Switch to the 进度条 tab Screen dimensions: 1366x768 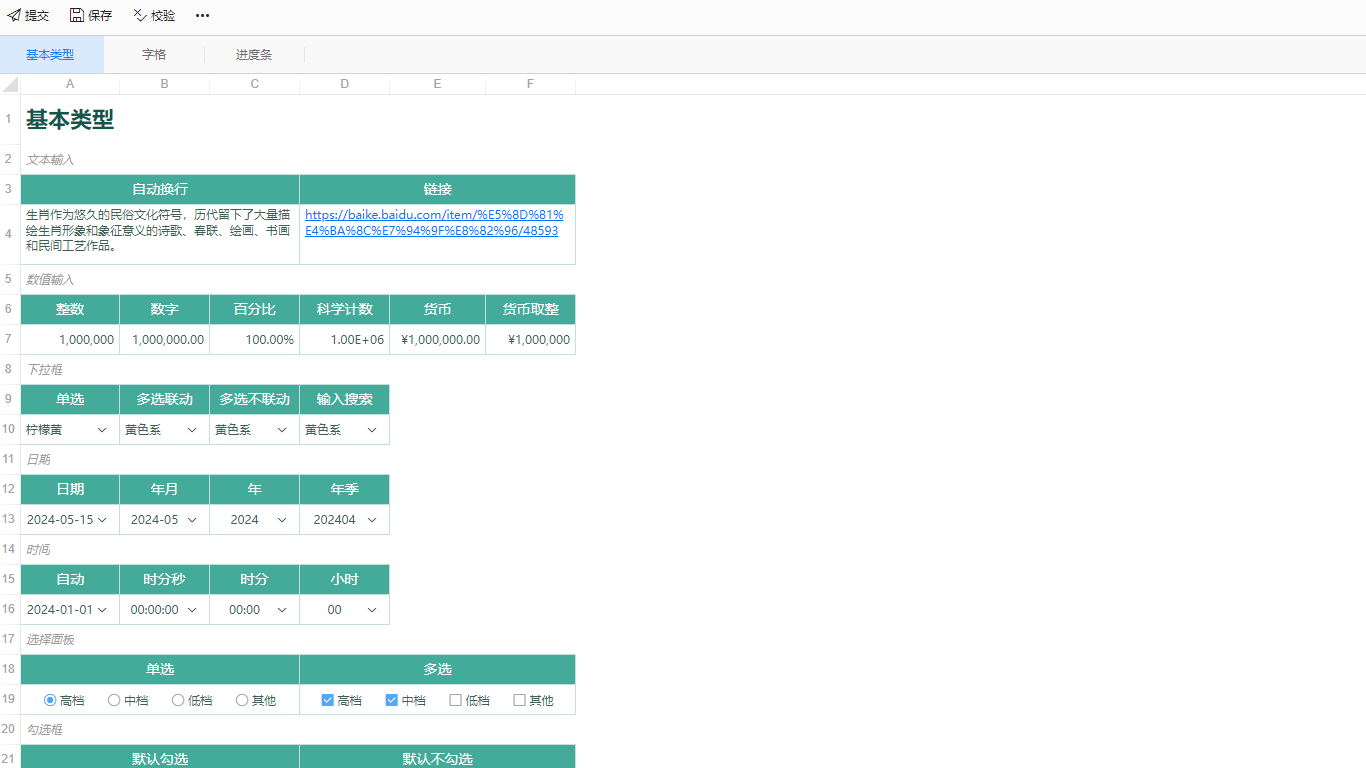[254, 55]
